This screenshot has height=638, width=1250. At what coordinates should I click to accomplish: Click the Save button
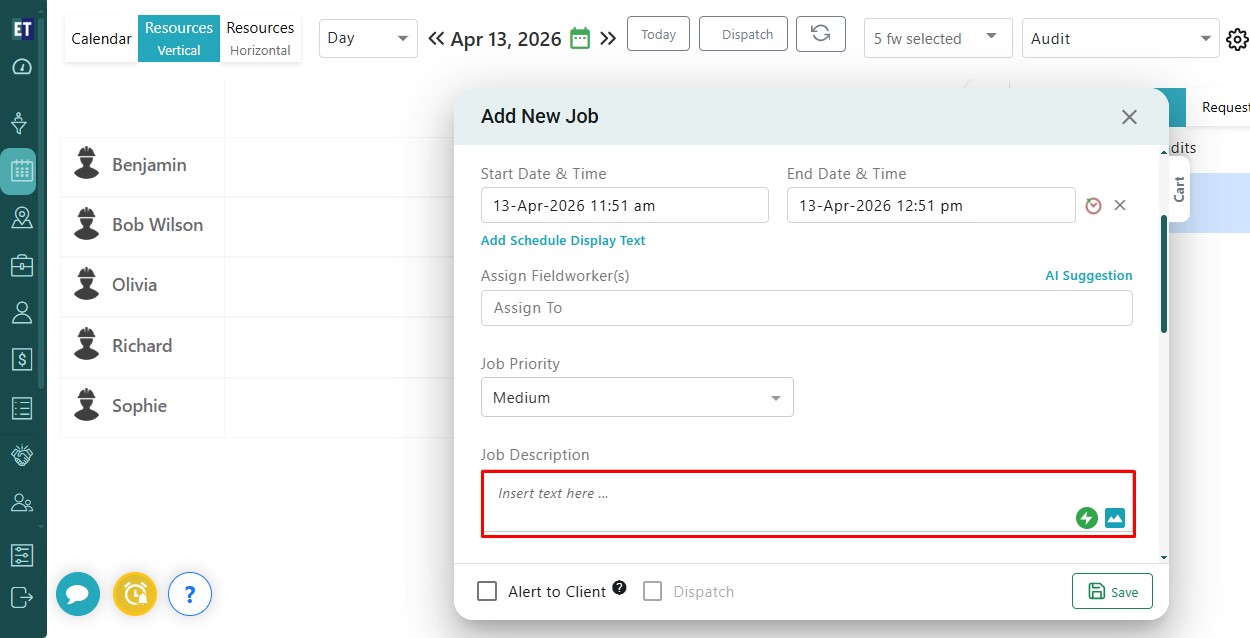[1112, 591]
